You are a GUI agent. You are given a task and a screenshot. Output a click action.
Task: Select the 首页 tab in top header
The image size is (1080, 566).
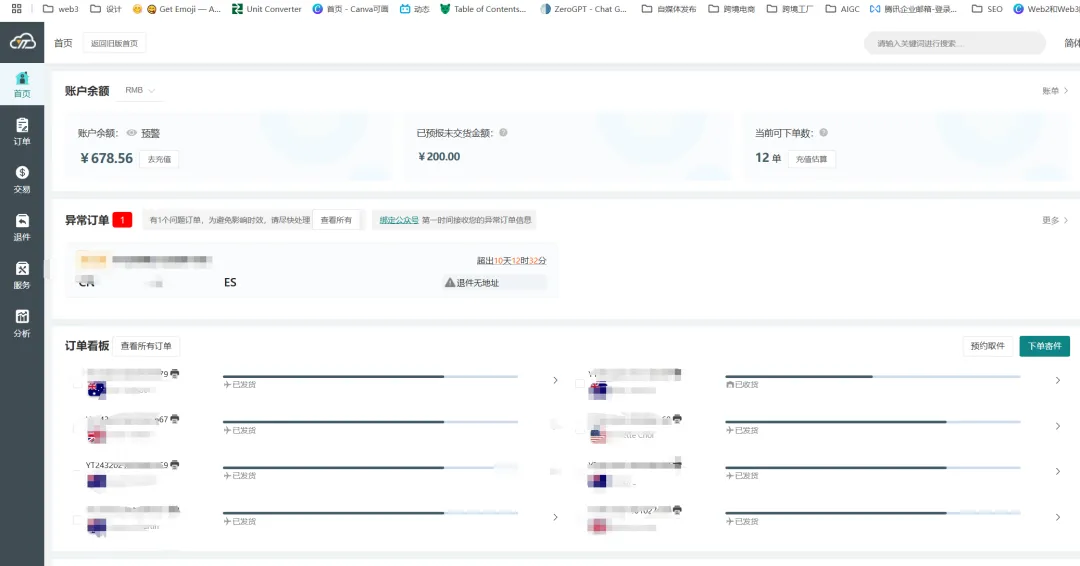63,43
